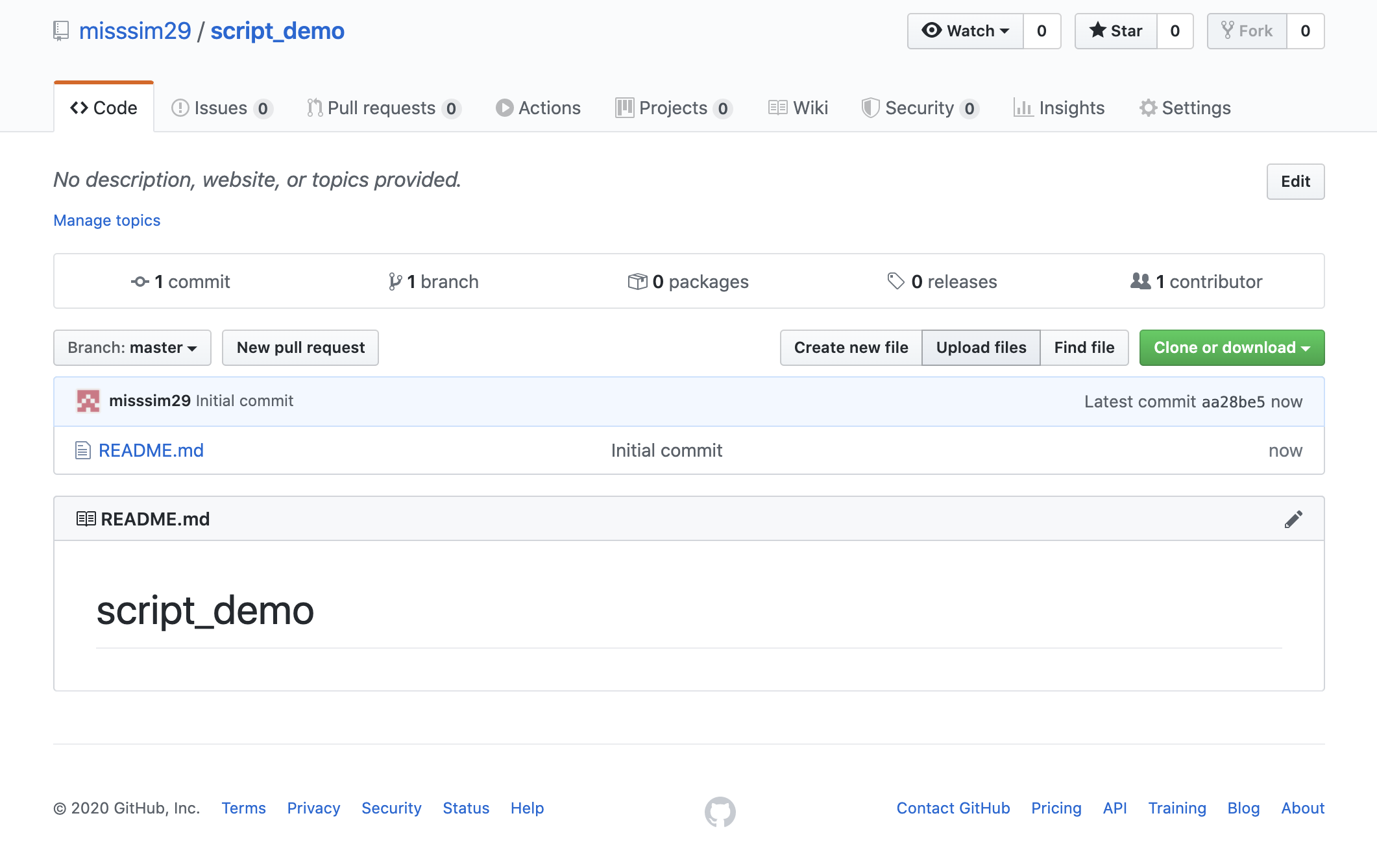Go to the Insights tab
The height and width of the screenshot is (868, 1377).
pyautogui.click(x=1059, y=108)
